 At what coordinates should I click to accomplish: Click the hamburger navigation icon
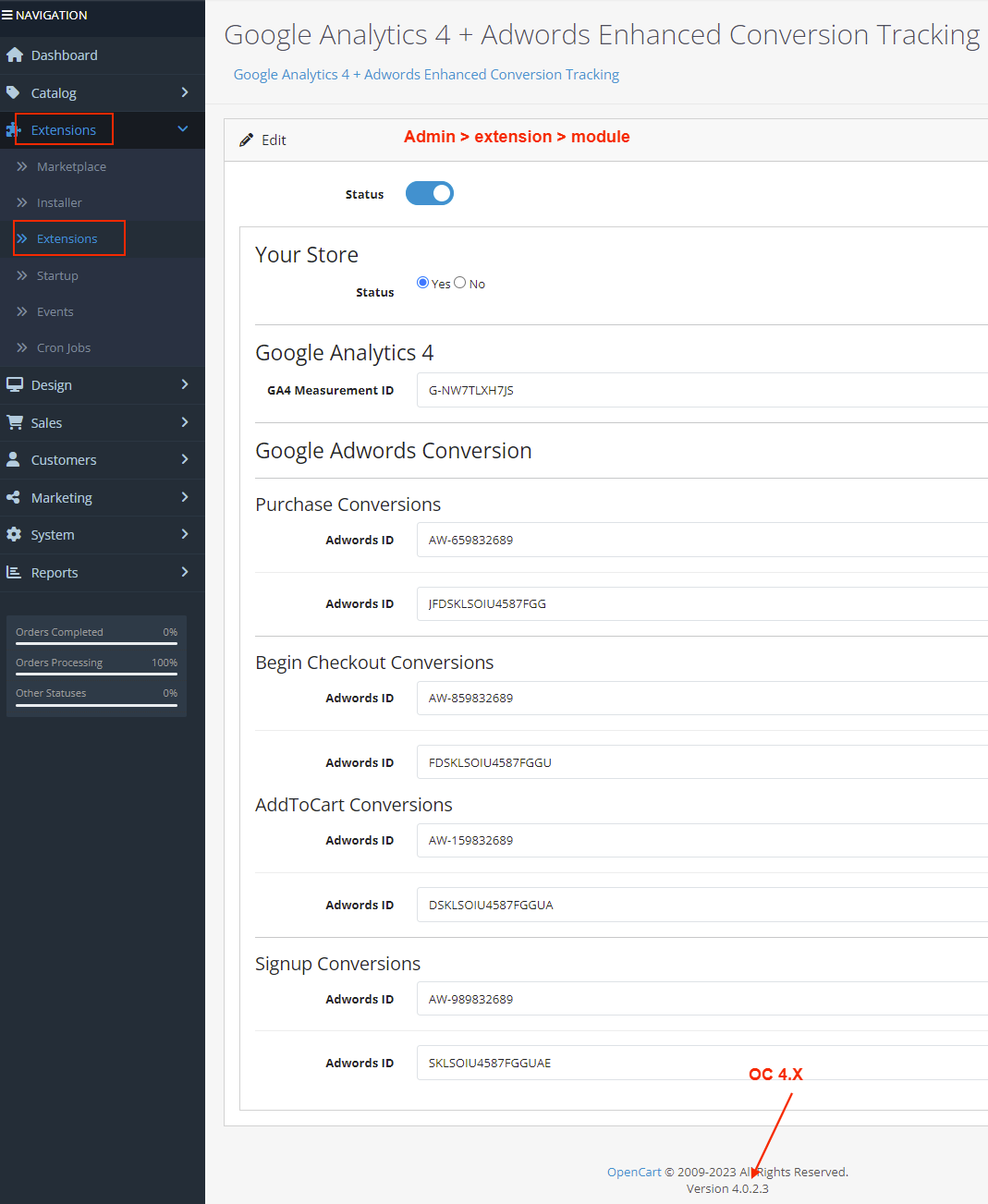coord(7,16)
